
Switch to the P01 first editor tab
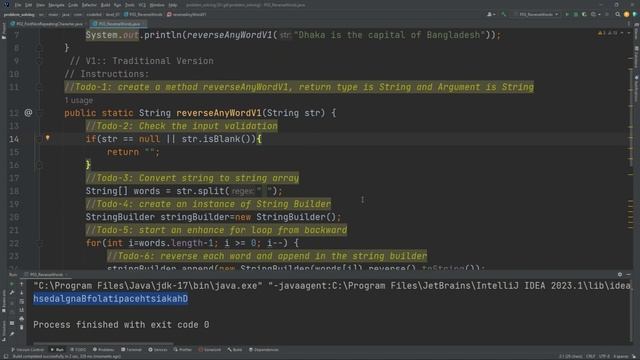(47, 24)
